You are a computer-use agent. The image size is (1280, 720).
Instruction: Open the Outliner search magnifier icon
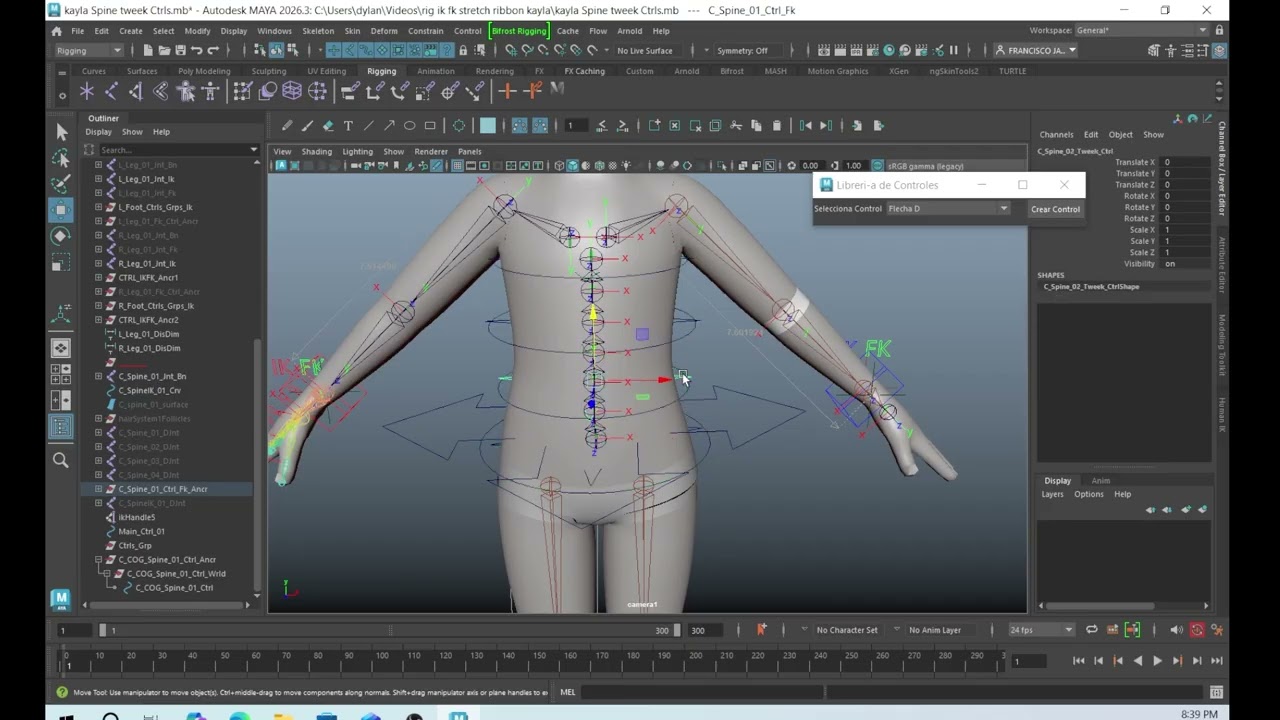pos(61,460)
